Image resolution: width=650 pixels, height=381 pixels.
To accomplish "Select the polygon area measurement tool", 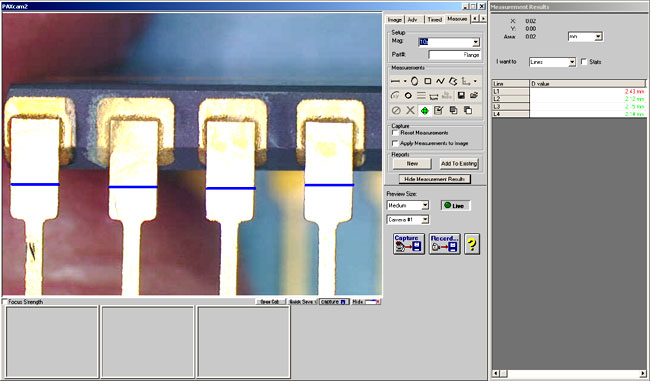I will [x=453, y=81].
